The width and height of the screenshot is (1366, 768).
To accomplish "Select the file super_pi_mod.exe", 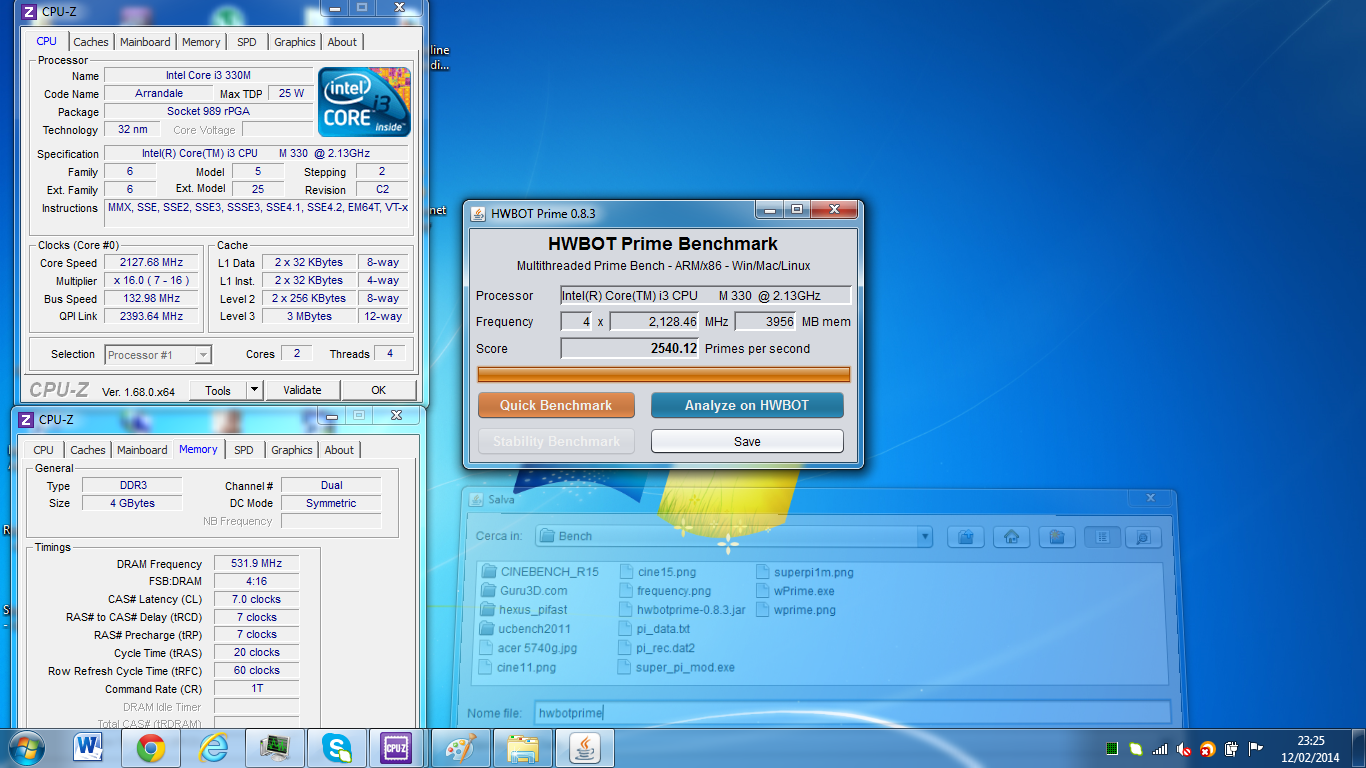I will pyautogui.click(x=677, y=667).
